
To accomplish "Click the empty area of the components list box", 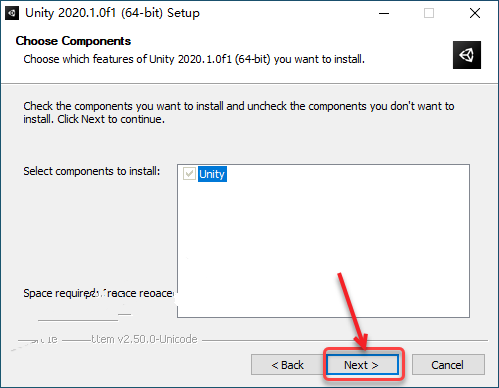I will tap(323, 250).
